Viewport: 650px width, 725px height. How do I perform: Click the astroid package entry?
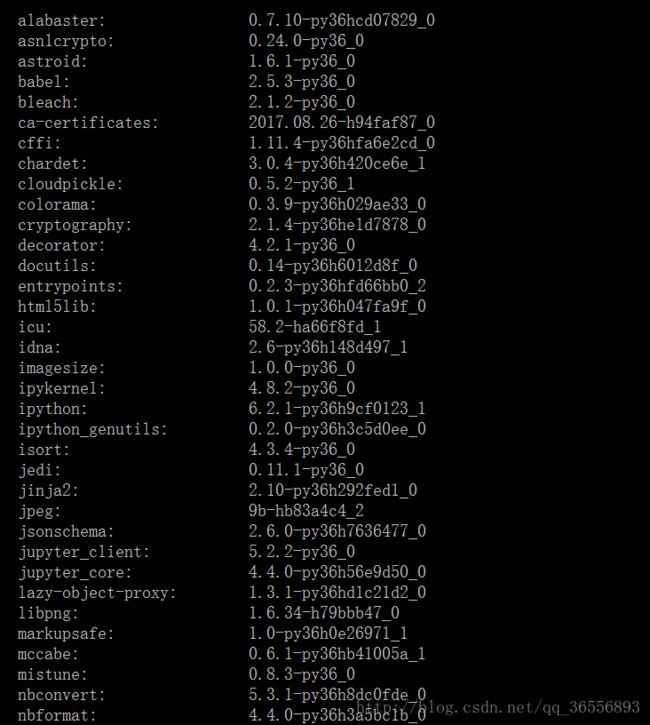point(52,61)
